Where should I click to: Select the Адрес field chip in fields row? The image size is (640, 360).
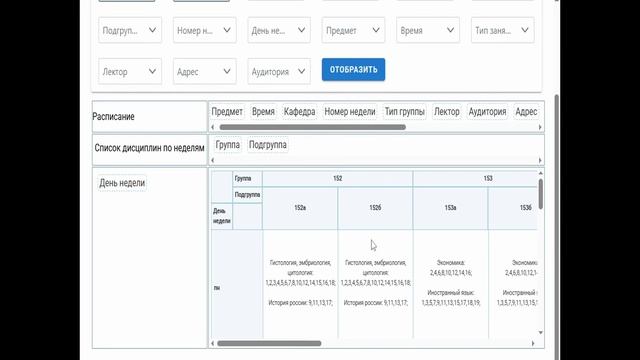526,111
